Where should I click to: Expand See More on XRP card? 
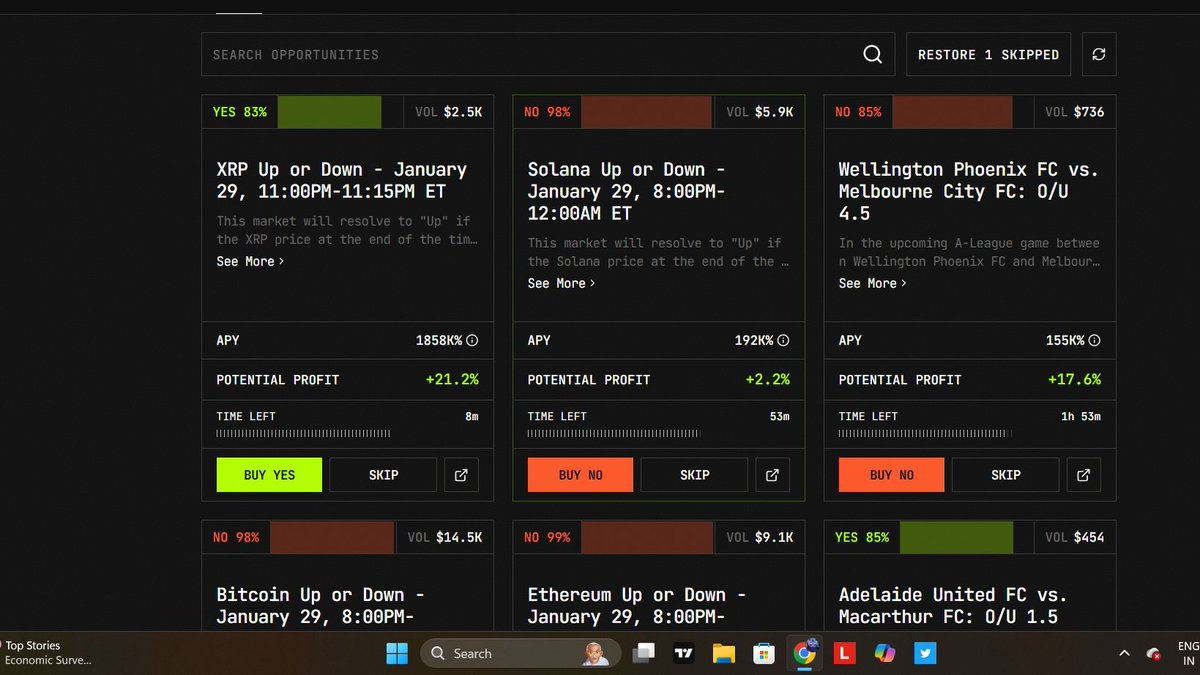[x=250, y=261]
